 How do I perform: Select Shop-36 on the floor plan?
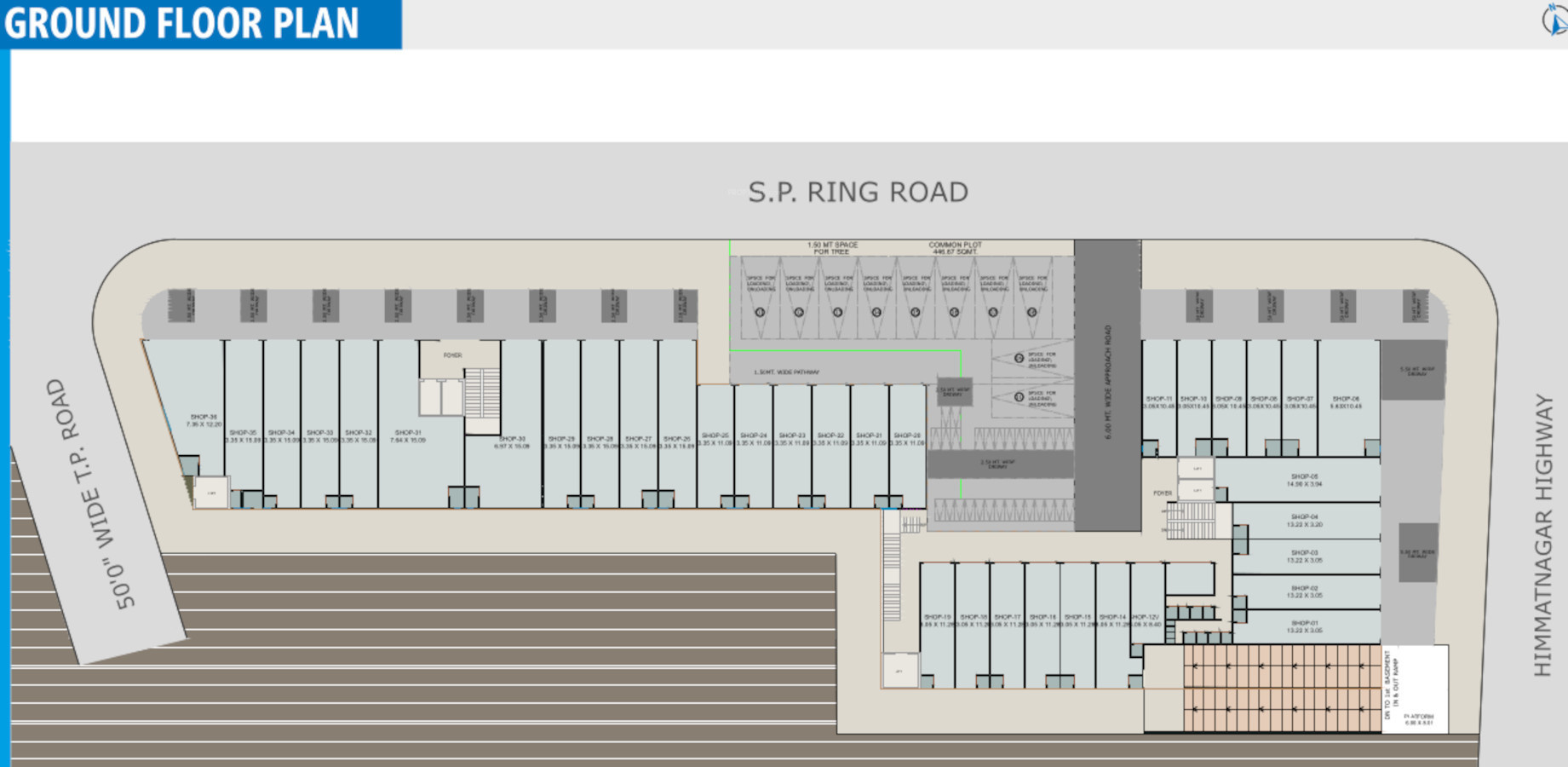tap(203, 420)
